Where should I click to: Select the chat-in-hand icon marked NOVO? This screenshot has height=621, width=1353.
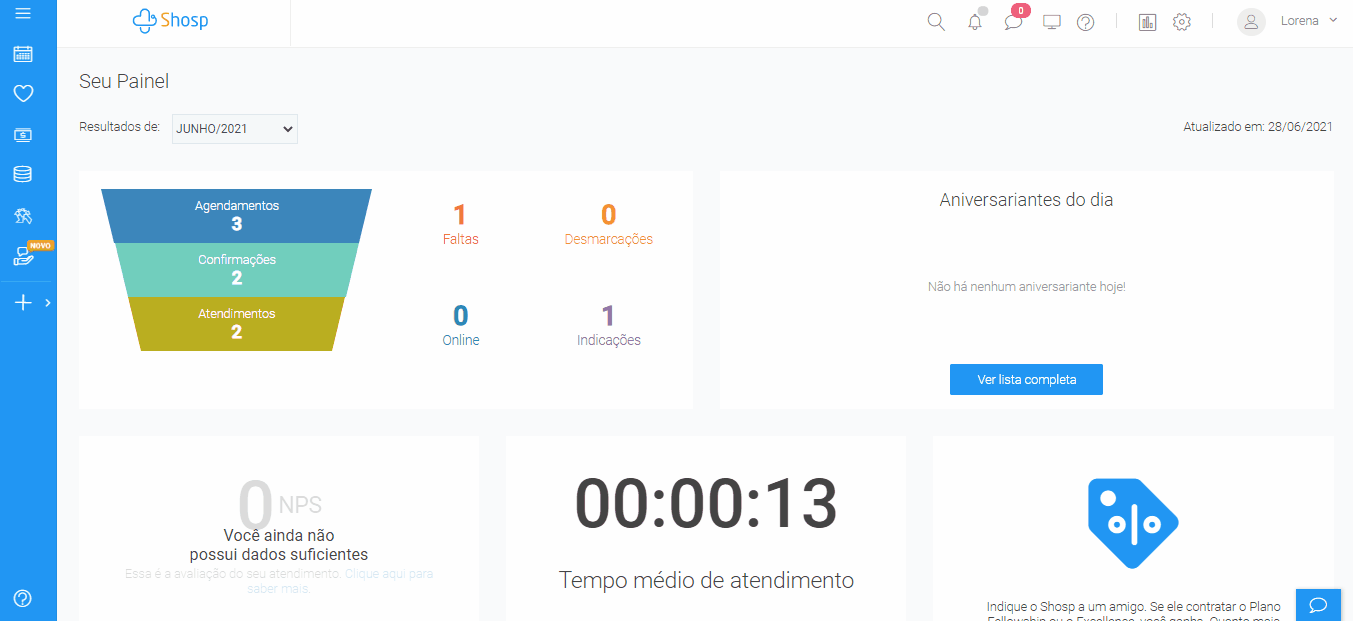pos(22,256)
